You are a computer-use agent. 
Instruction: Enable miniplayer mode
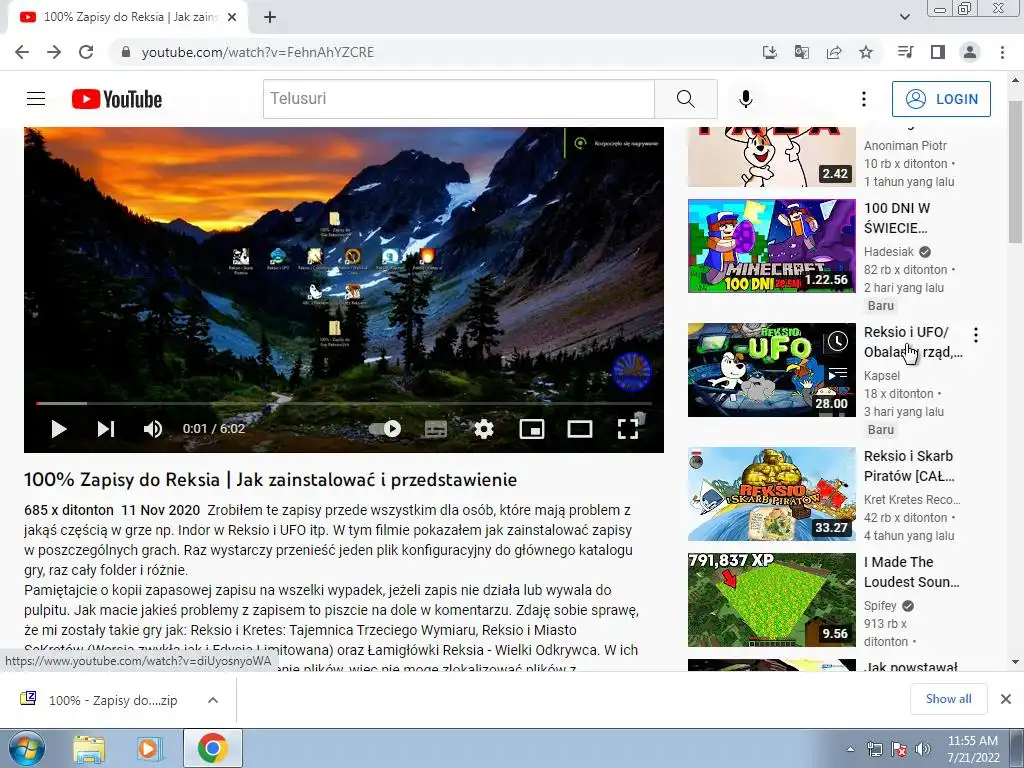pos(532,429)
